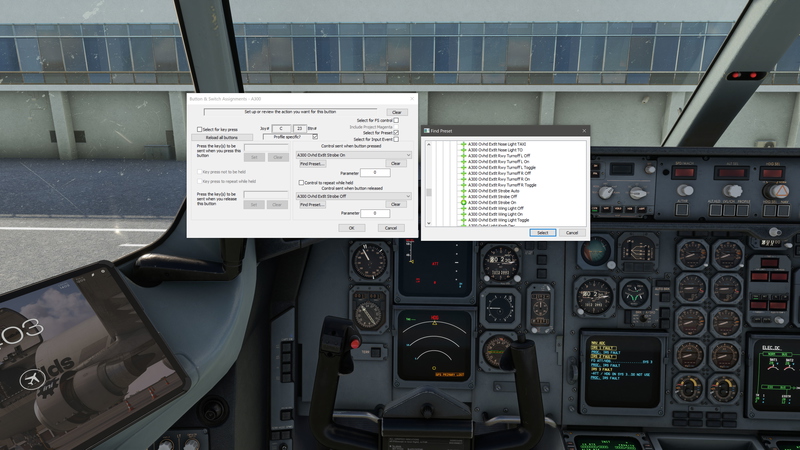This screenshot has height=450, width=800.
Task: Click green icon beside Wing Light On
Action: coord(463,214)
